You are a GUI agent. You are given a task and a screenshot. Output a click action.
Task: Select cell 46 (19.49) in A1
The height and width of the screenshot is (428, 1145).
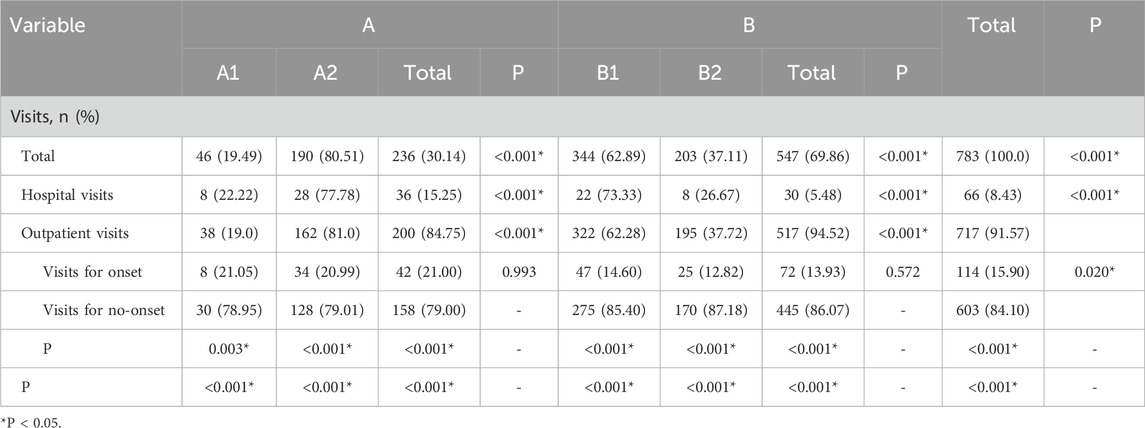point(229,156)
